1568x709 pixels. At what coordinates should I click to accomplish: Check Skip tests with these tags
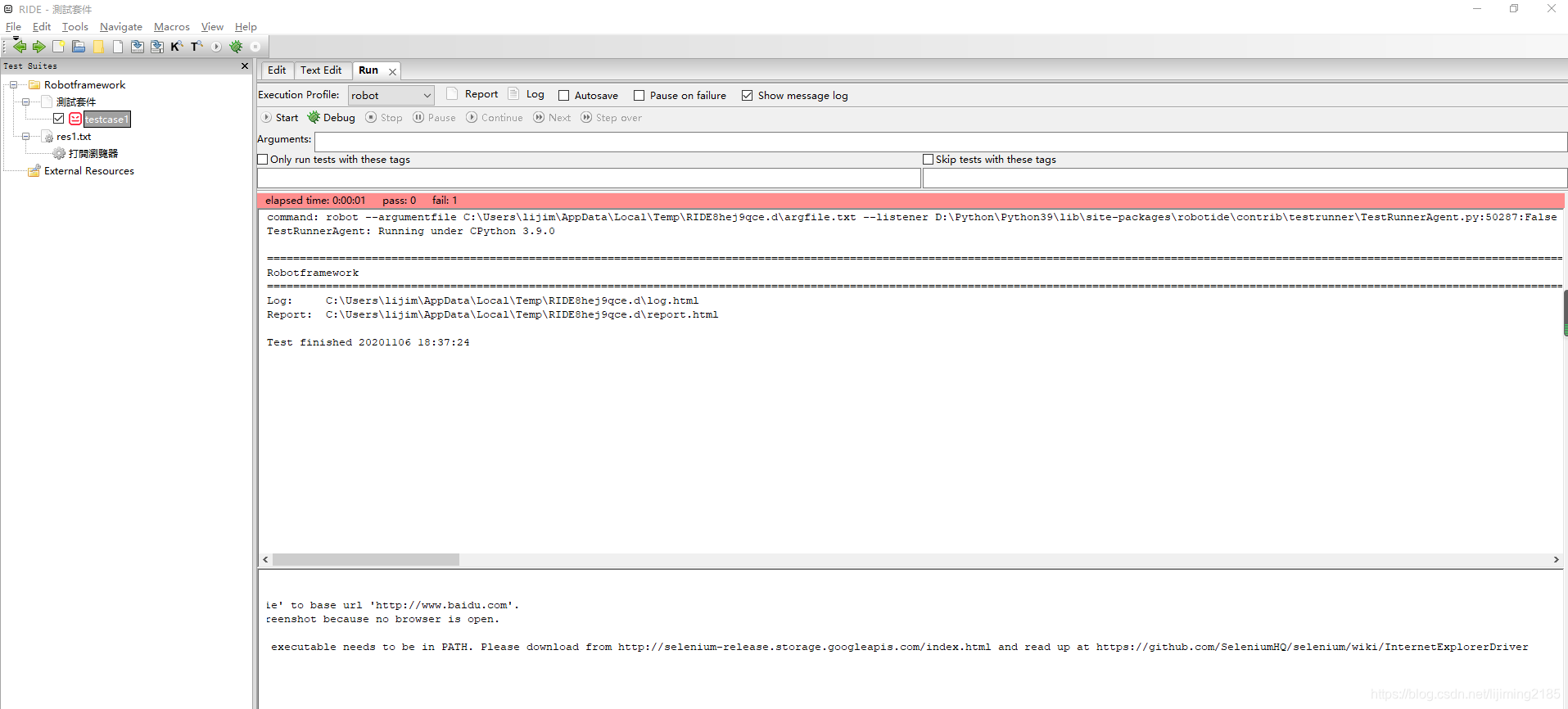coord(928,160)
